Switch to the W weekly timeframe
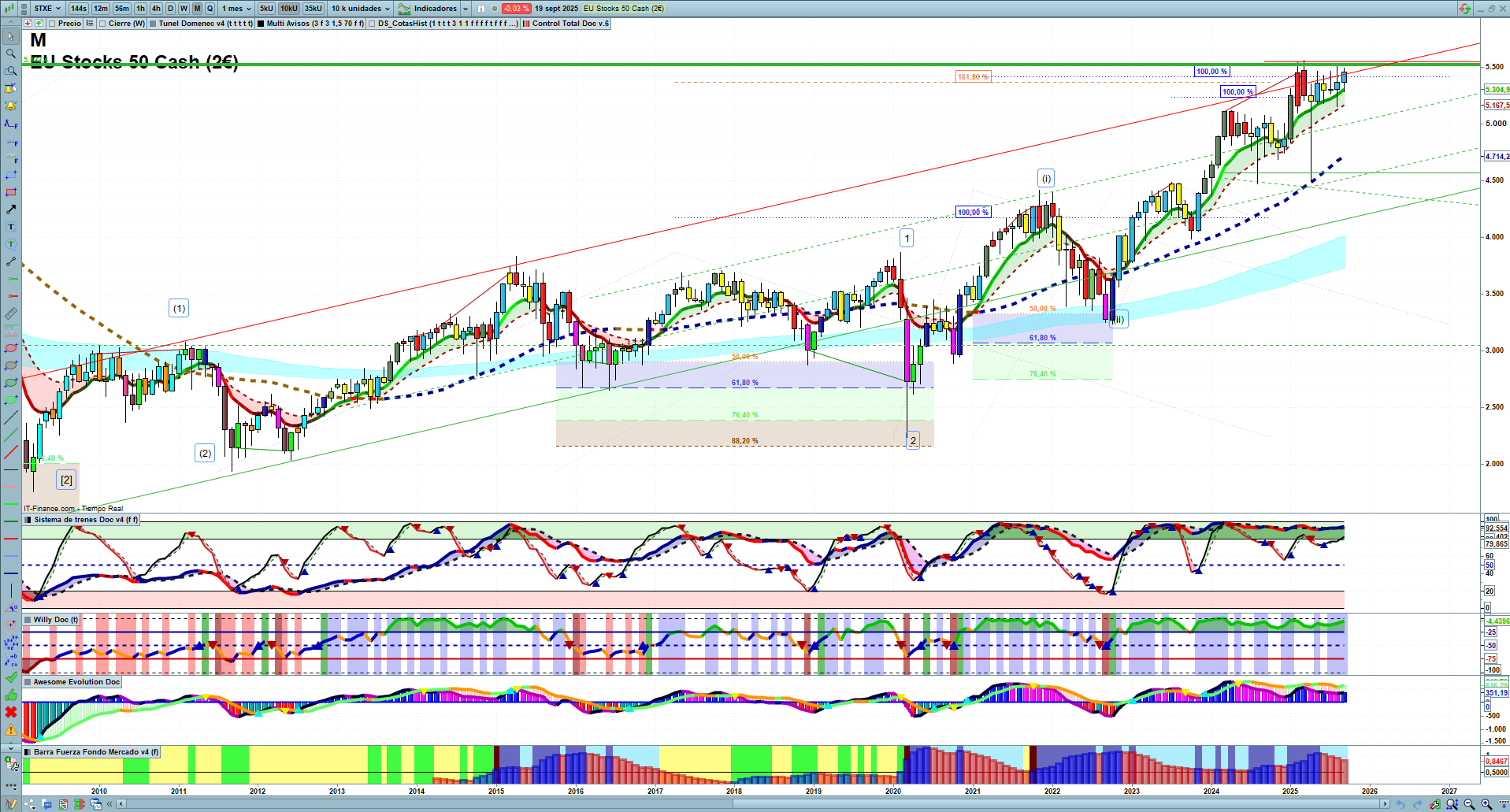The width and height of the screenshot is (1510, 812). click(184, 9)
